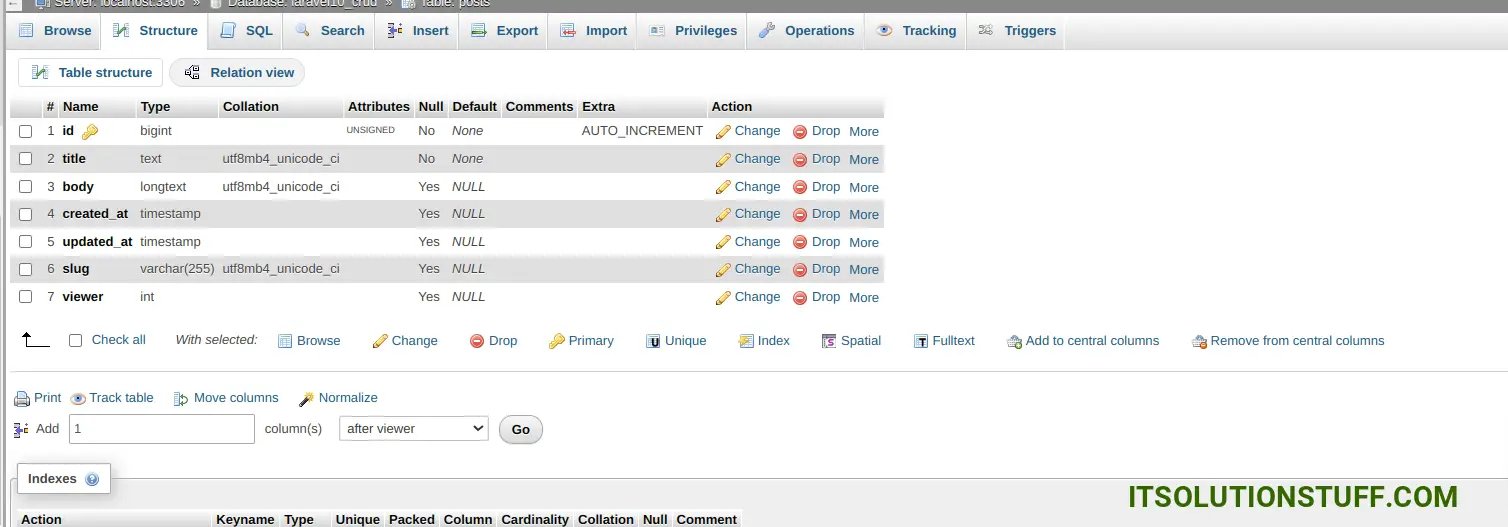Screen dimensions: 1508x527
Task: Click the number of columns input field
Action: [x=162, y=429]
